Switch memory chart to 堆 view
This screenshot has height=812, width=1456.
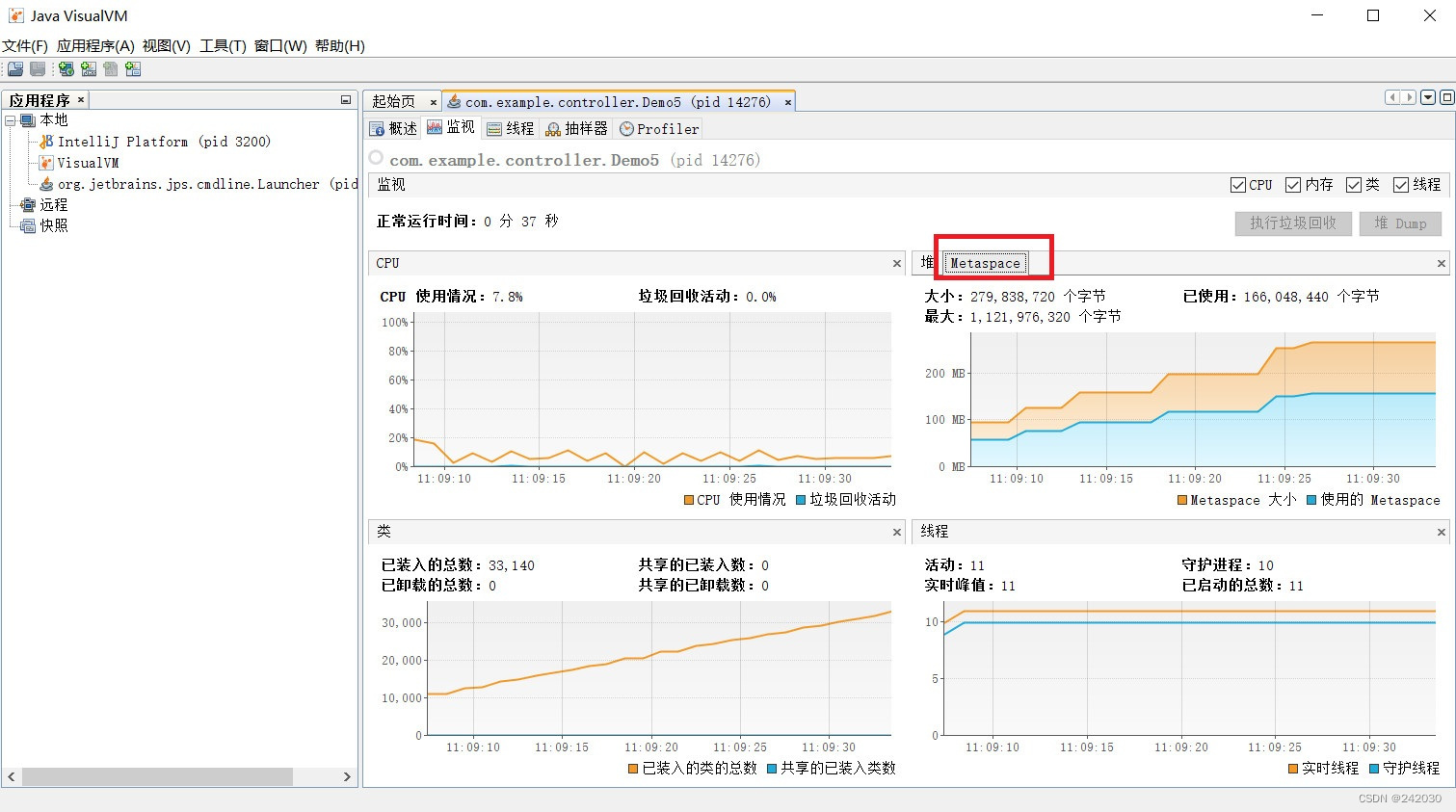(927, 262)
